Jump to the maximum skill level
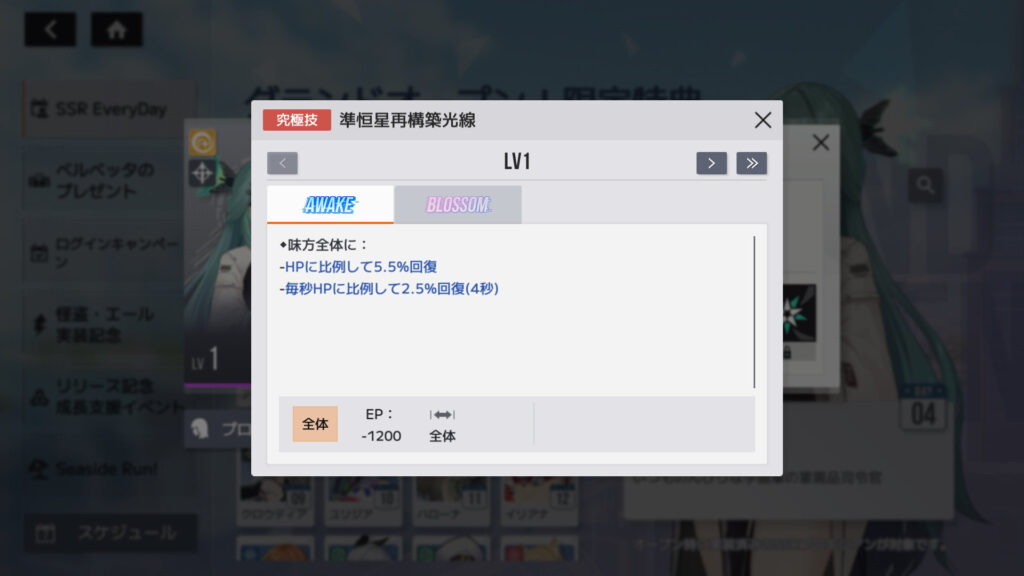Viewport: 1024px width, 576px height. 752,163
